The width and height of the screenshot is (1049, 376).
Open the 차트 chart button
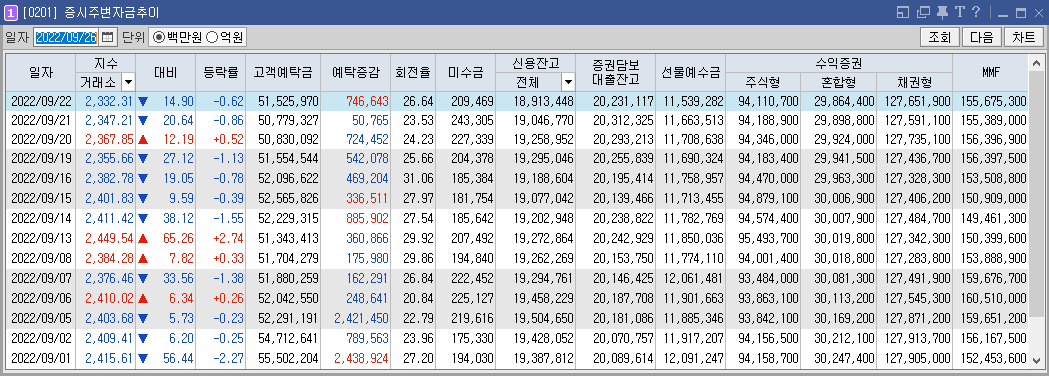(x=1024, y=37)
